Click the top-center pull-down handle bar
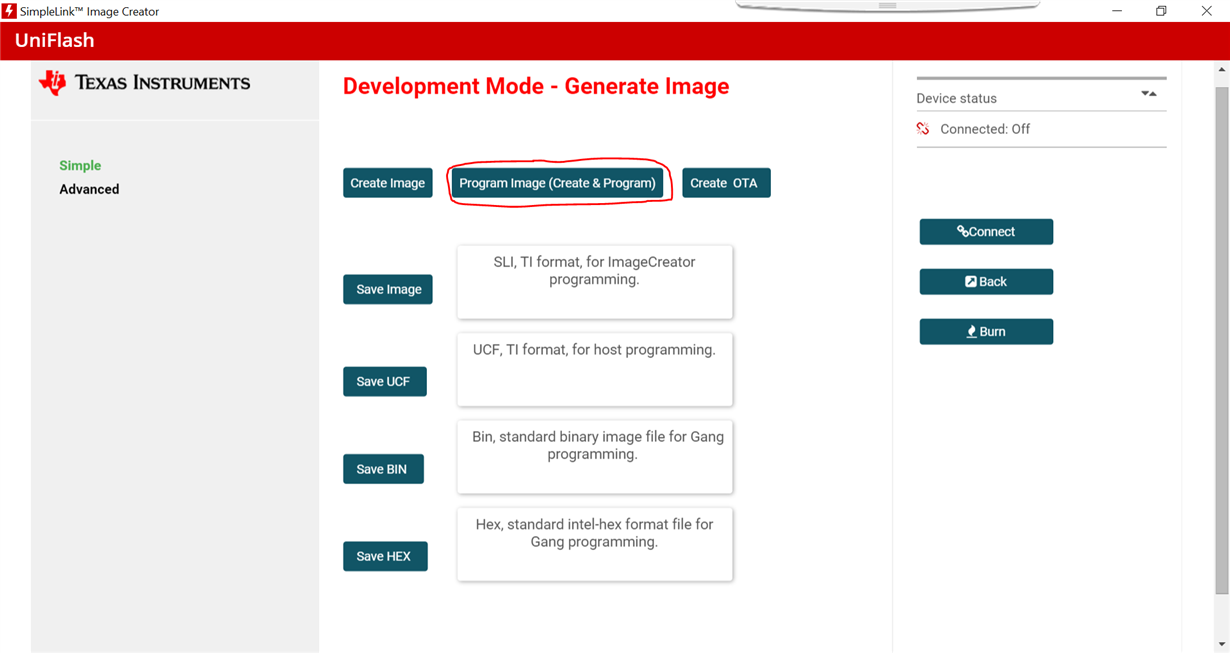Image resolution: width=1230 pixels, height=653 pixels. tap(887, 5)
